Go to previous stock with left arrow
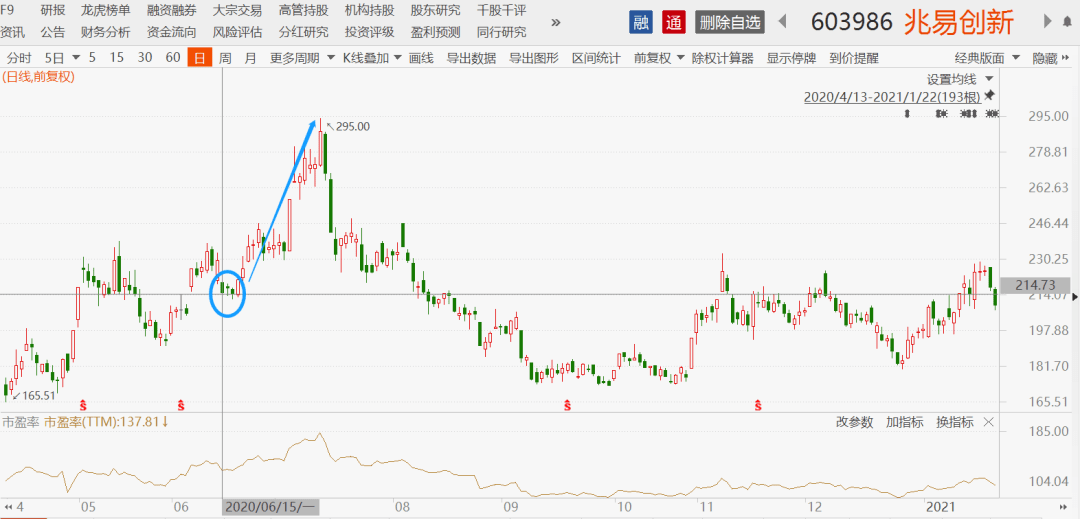This screenshot has width=1080, height=519. coord(782,22)
